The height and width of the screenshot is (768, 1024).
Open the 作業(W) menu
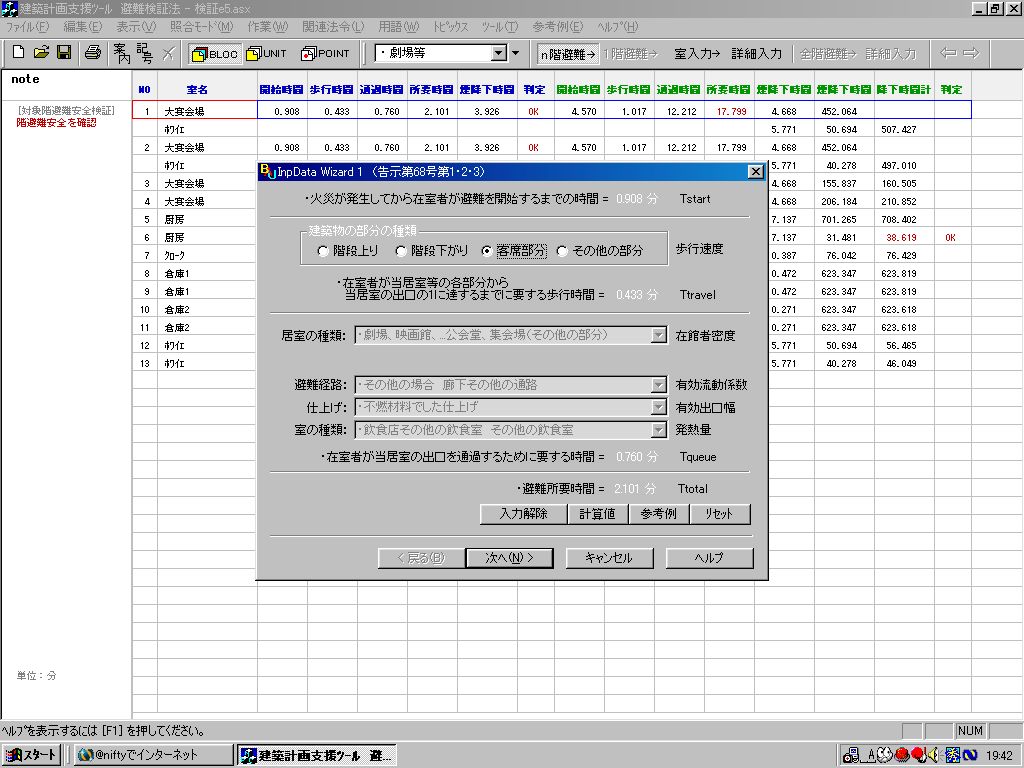(x=267, y=27)
